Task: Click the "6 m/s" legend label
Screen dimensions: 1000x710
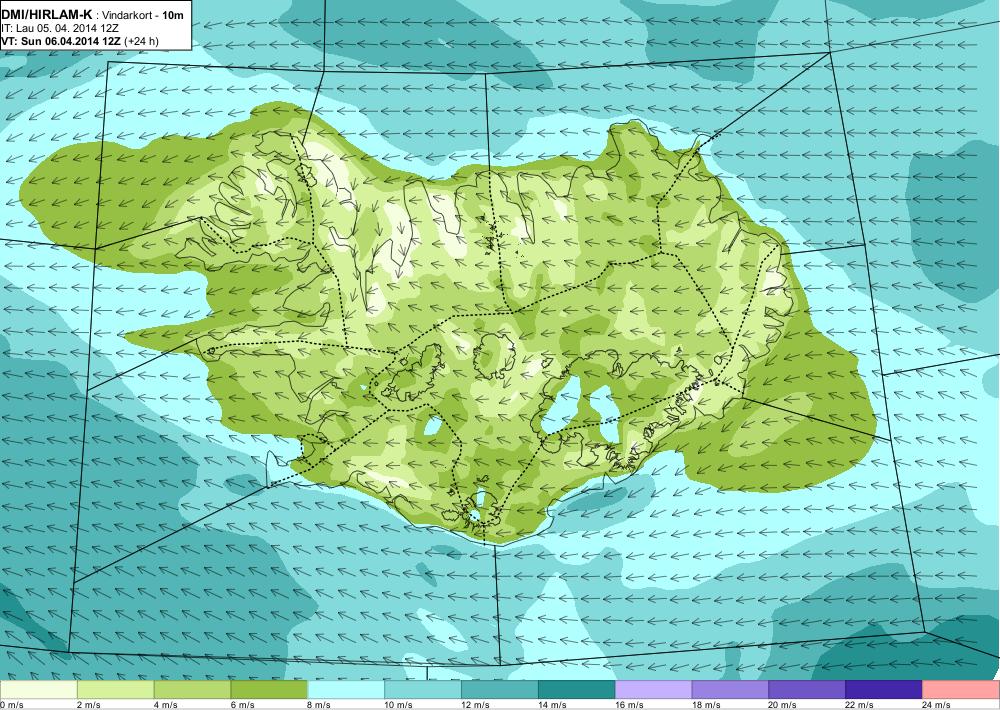Action: click(x=242, y=705)
